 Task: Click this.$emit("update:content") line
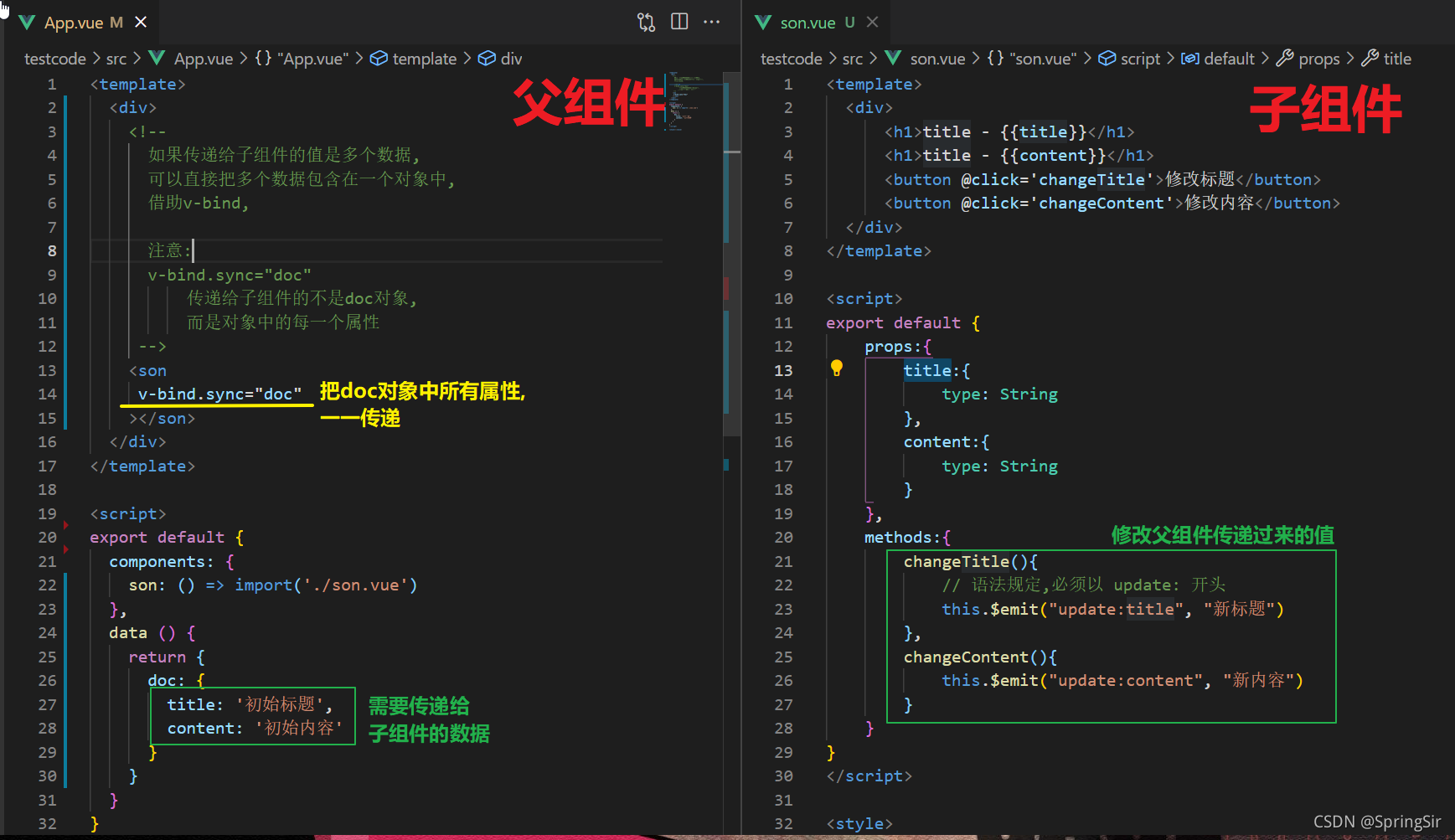(x=1122, y=680)
